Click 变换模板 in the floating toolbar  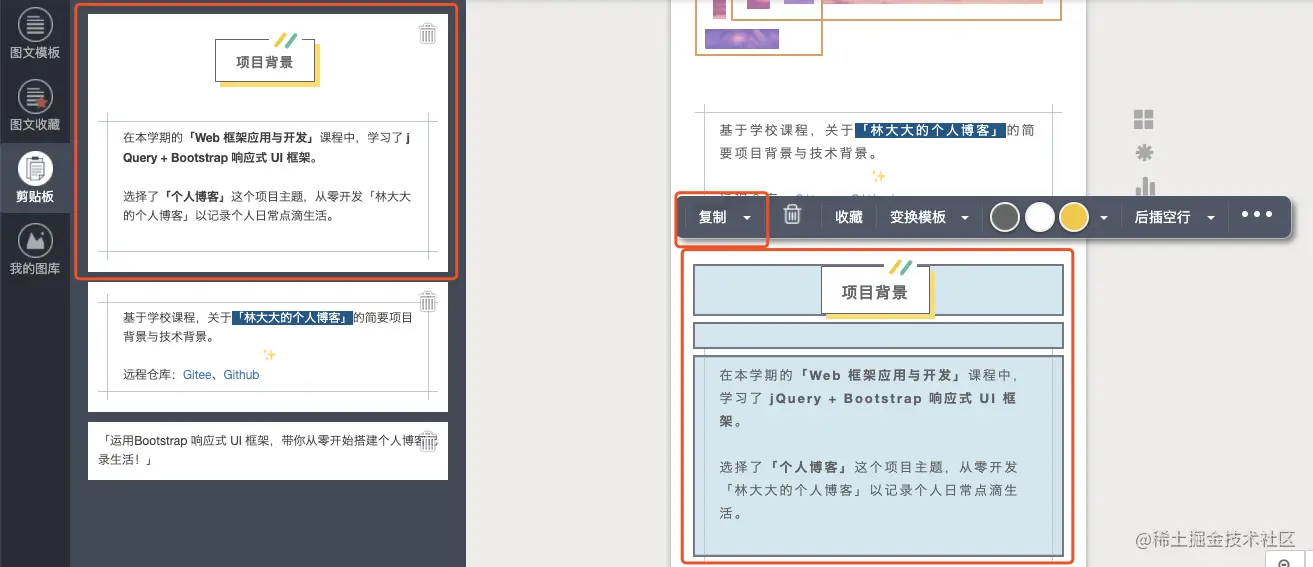918,217
